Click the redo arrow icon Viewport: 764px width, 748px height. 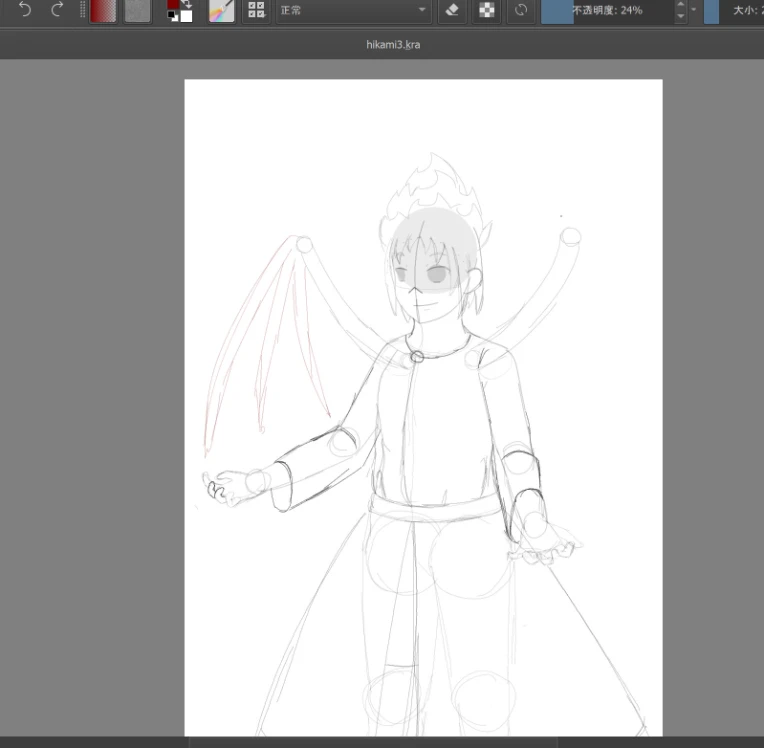(57, 10)
